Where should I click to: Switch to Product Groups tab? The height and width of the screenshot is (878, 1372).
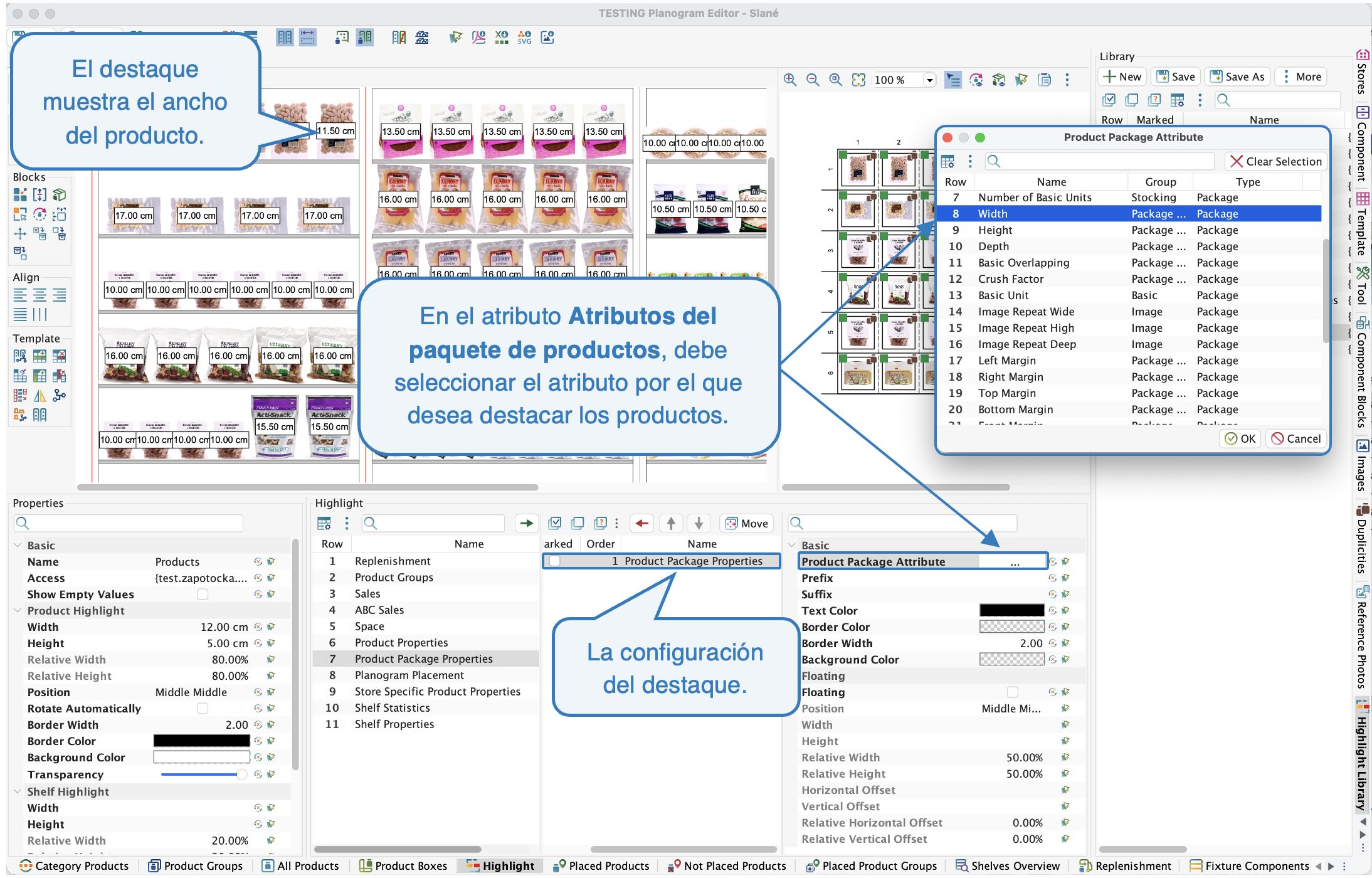pos(196,866)
